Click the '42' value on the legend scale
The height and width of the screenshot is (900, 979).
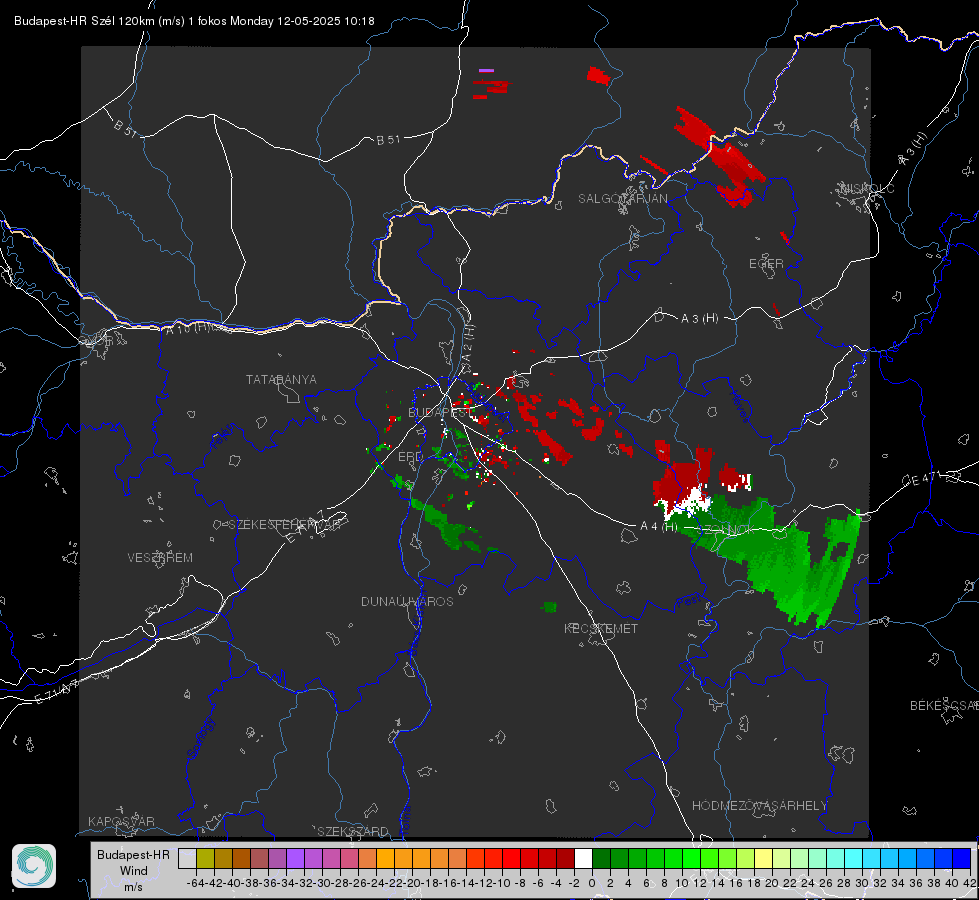coord(969,883)
